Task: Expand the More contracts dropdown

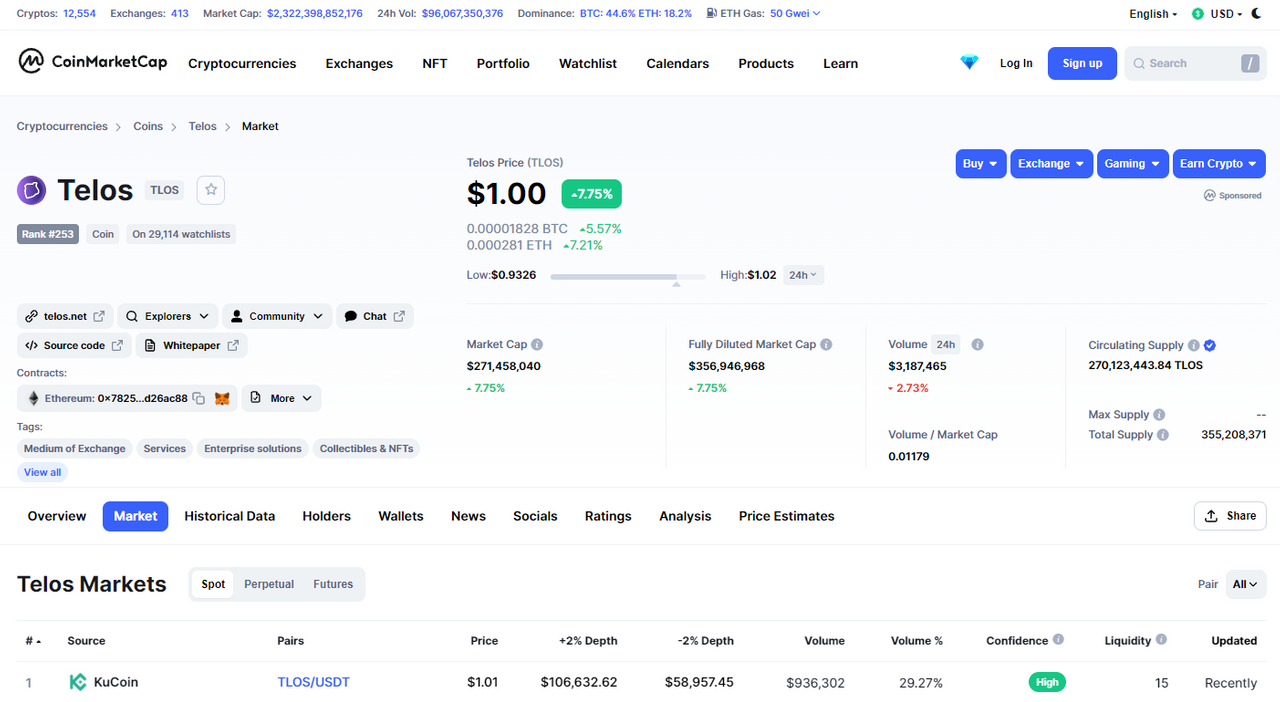Action: 281,398
